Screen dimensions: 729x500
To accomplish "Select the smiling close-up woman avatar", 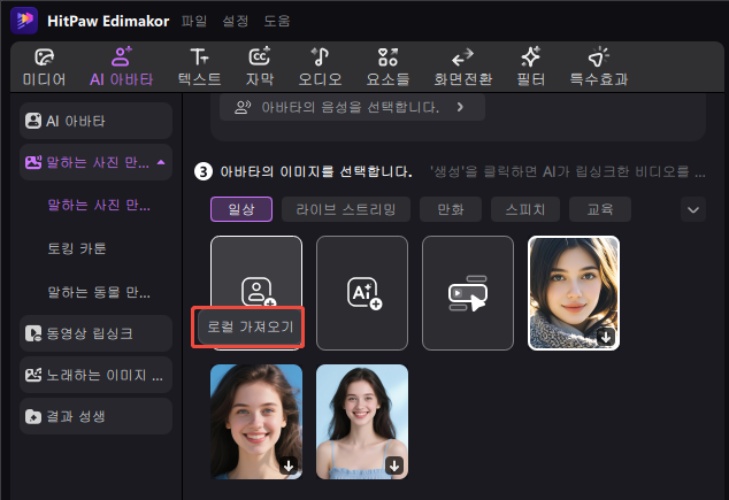I will (256, 421).
